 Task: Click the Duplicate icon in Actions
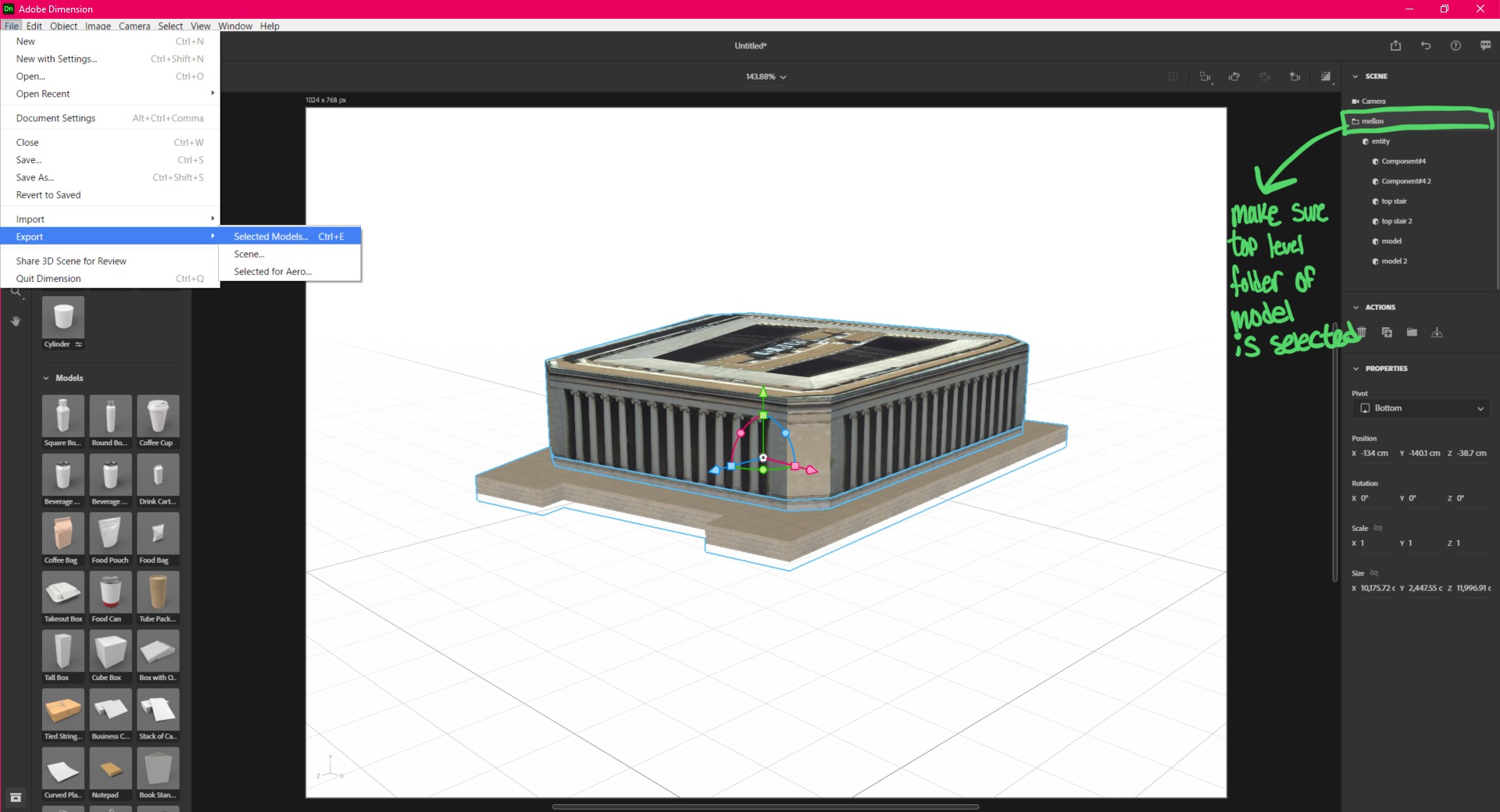(1387, 332)
